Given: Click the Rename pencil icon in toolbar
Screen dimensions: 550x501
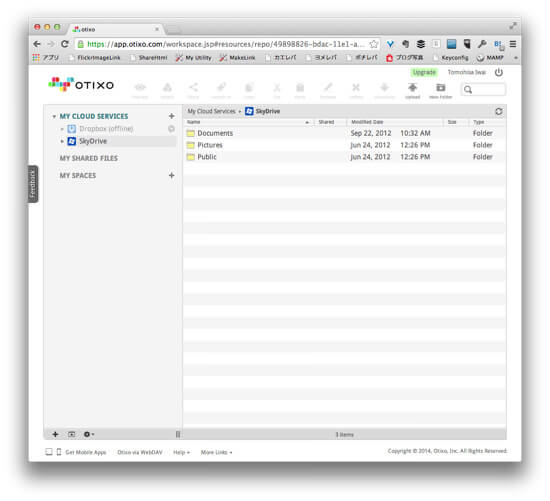Looking at the screenshot, I should 328,87.
